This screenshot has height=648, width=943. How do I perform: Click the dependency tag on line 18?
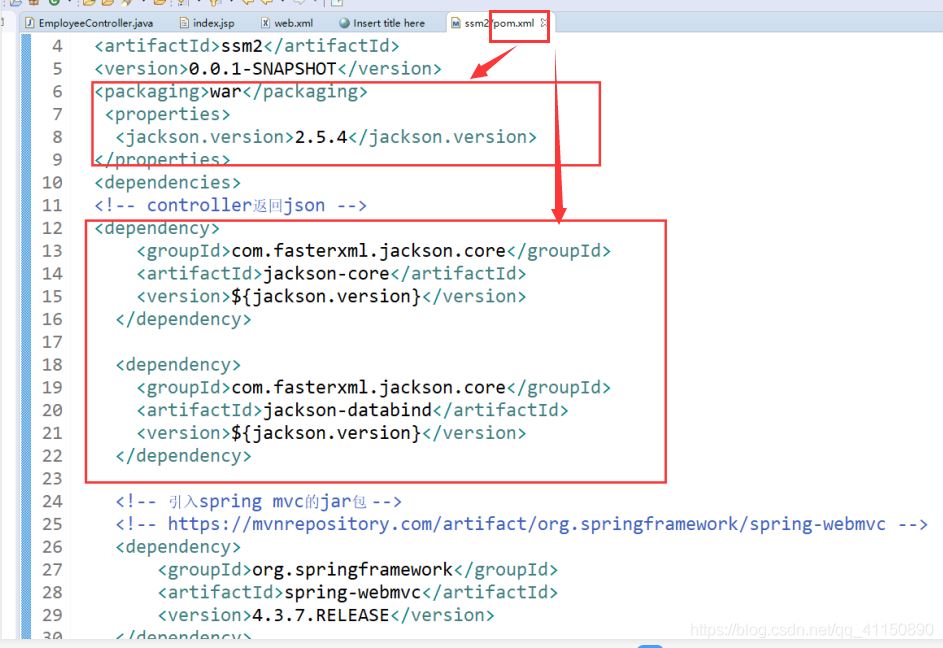coord(178,365)
